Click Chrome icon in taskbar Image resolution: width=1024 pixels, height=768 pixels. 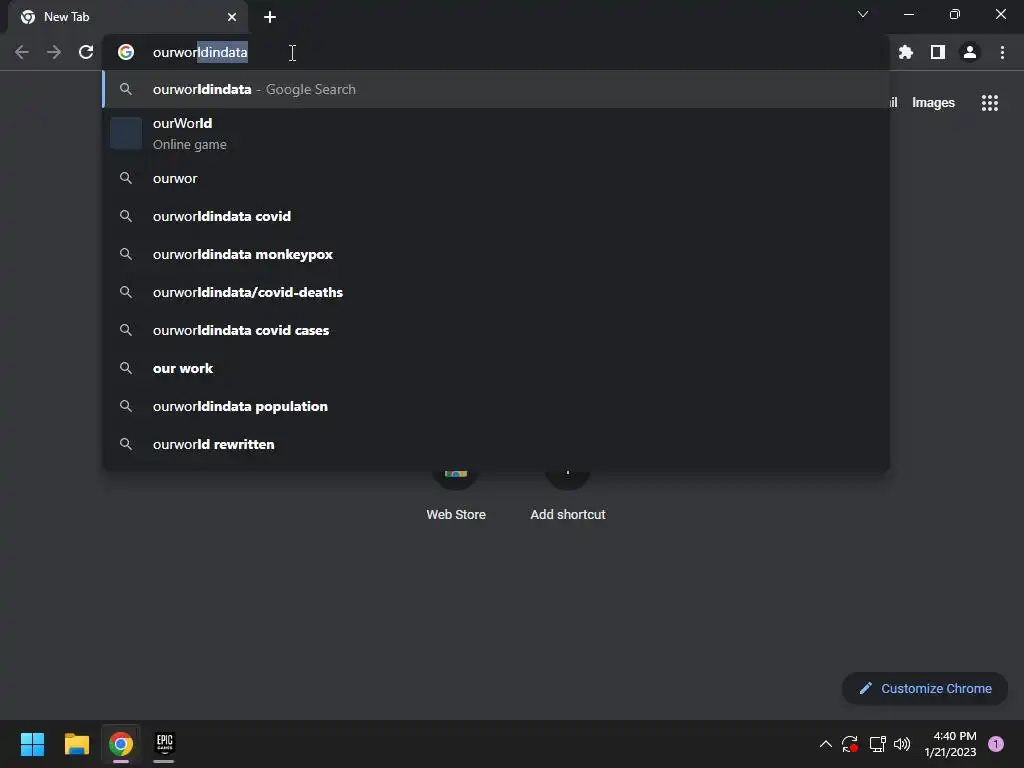pyautogui.click(x=121, y=744)
